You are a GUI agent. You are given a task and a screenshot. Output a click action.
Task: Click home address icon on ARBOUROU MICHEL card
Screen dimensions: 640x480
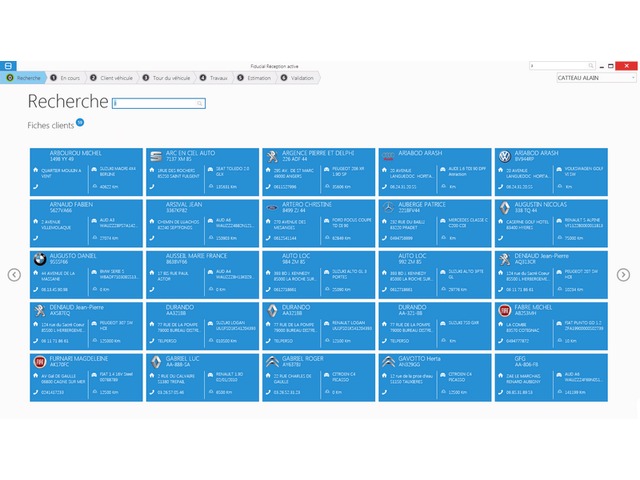point(36,170)
